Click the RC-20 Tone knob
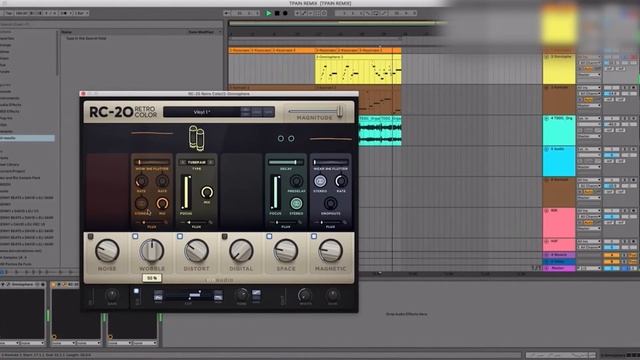This screenshot has height=360, width=640. tap(242, 295)
